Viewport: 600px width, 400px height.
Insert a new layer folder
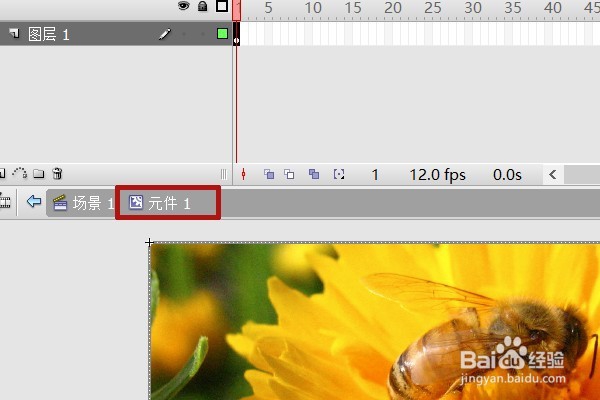38,174
